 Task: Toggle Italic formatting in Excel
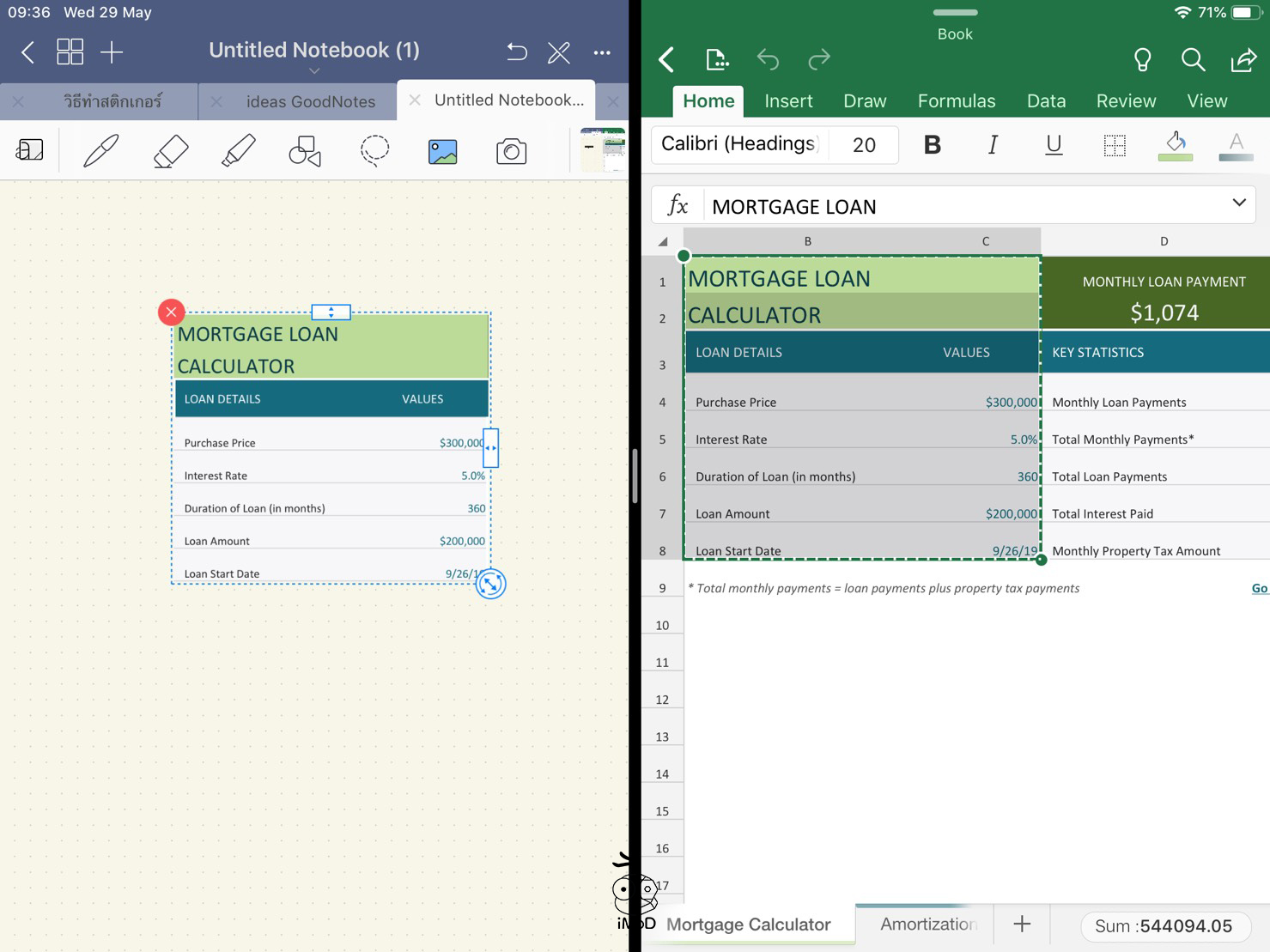[x=993, y=145]
